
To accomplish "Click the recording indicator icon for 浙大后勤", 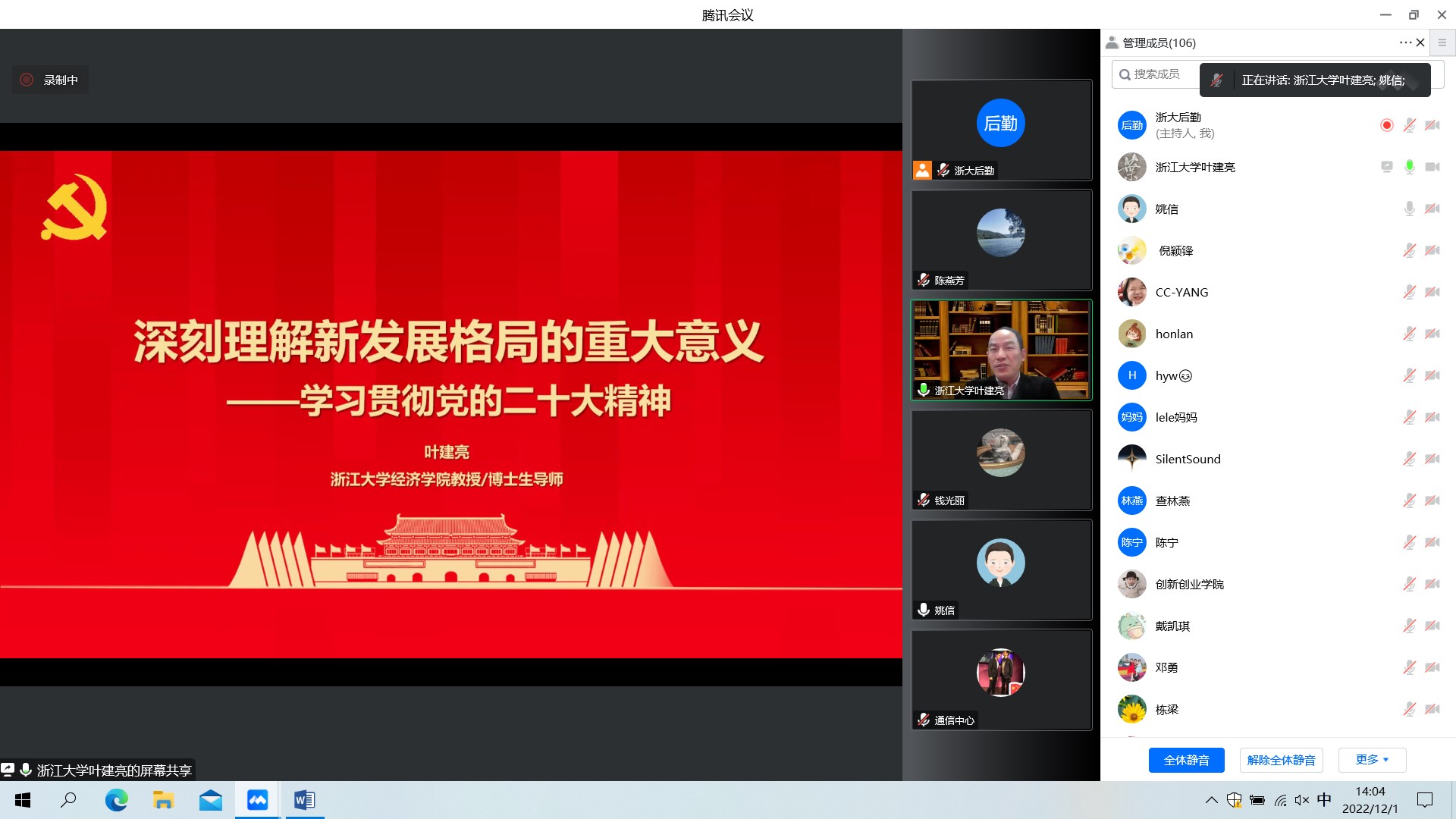I will click(1386, 125).
